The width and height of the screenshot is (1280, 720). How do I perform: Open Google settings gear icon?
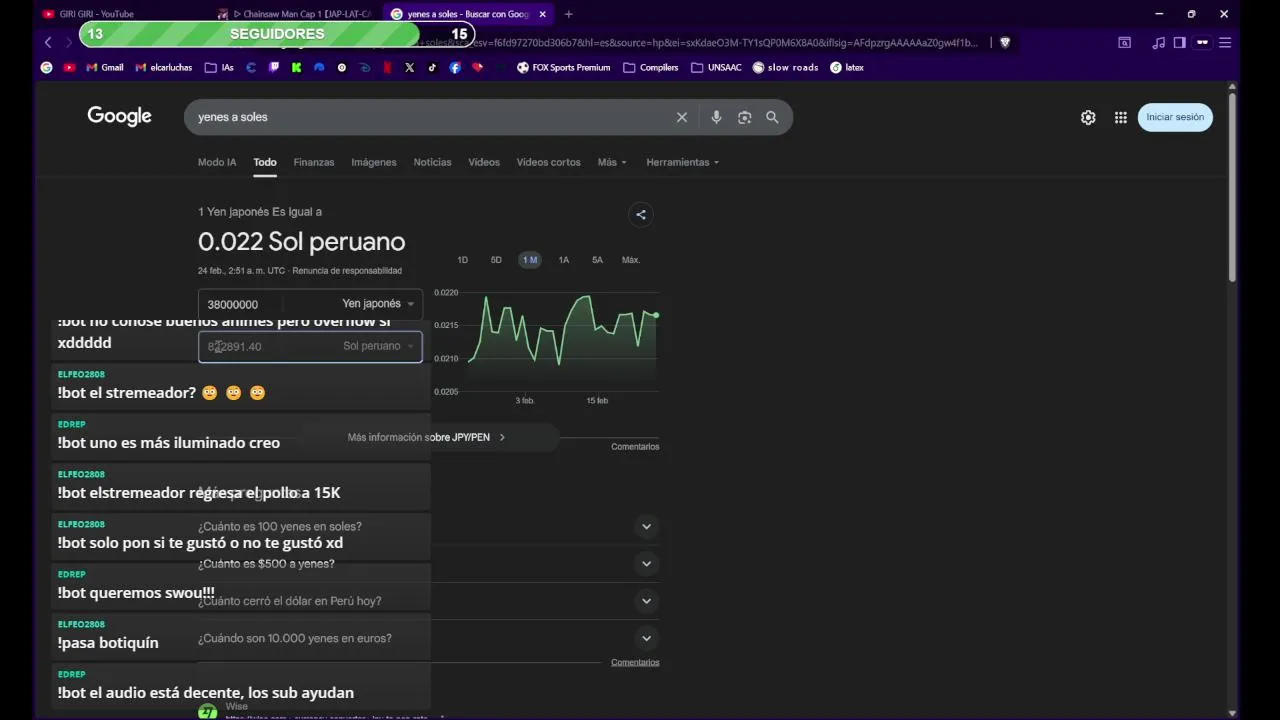(x=1088, y=117)
